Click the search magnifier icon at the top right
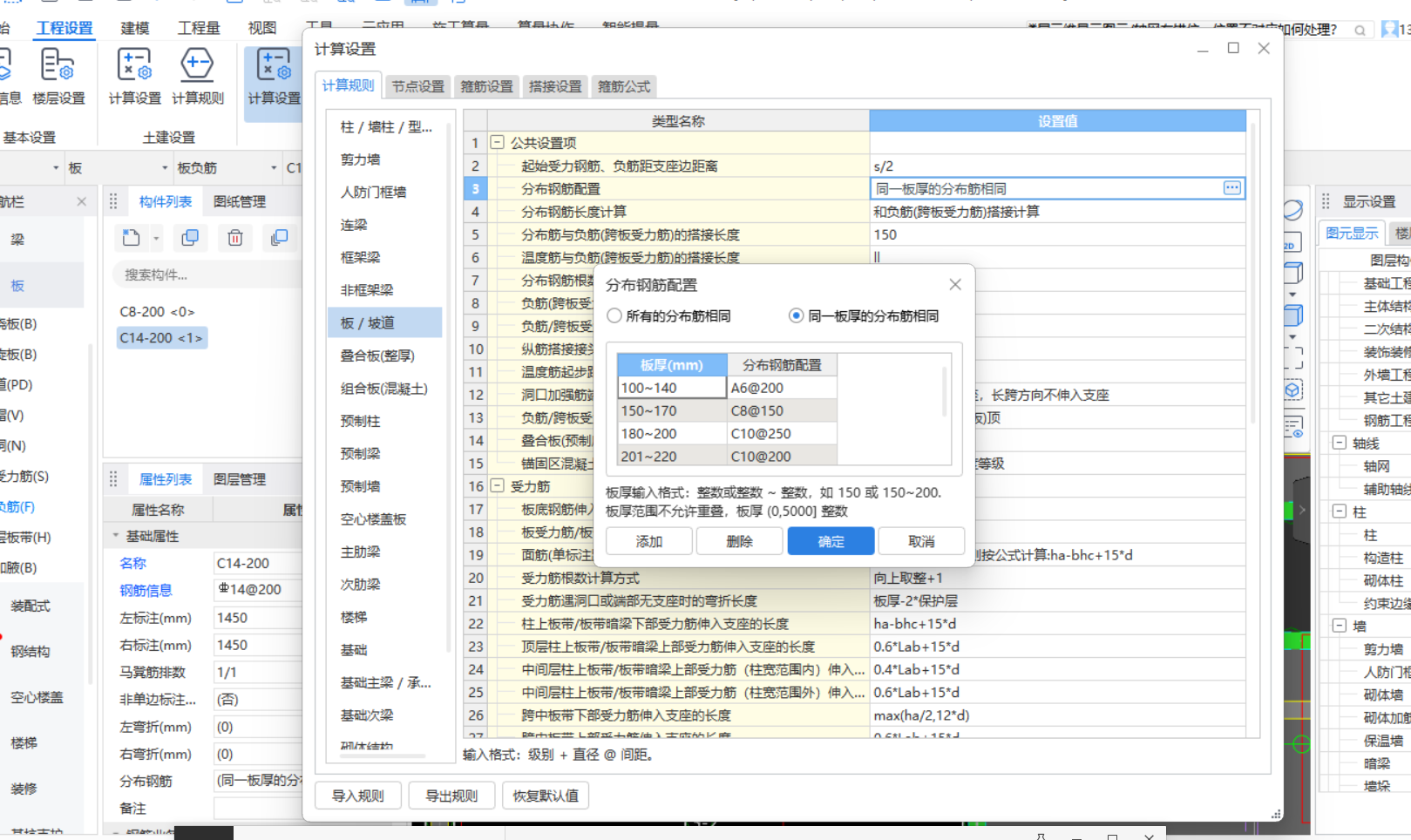Screen dimensions: 1411x840 [1360, 30]
